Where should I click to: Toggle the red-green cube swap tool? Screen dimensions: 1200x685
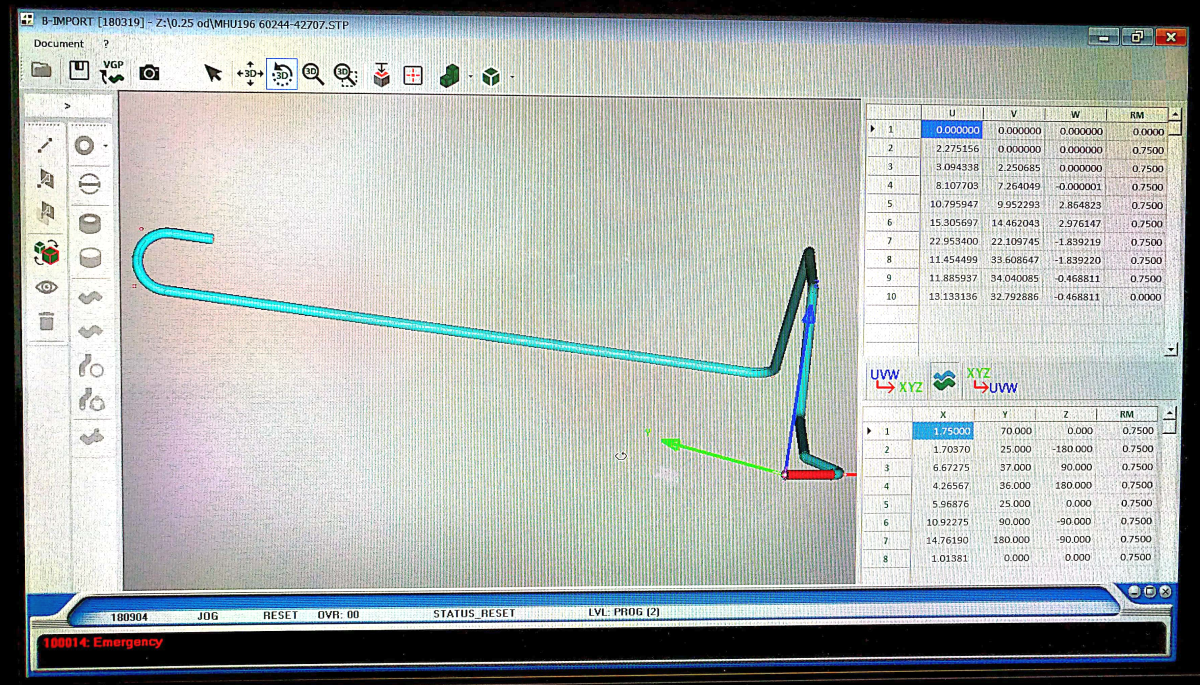(46, 252)
